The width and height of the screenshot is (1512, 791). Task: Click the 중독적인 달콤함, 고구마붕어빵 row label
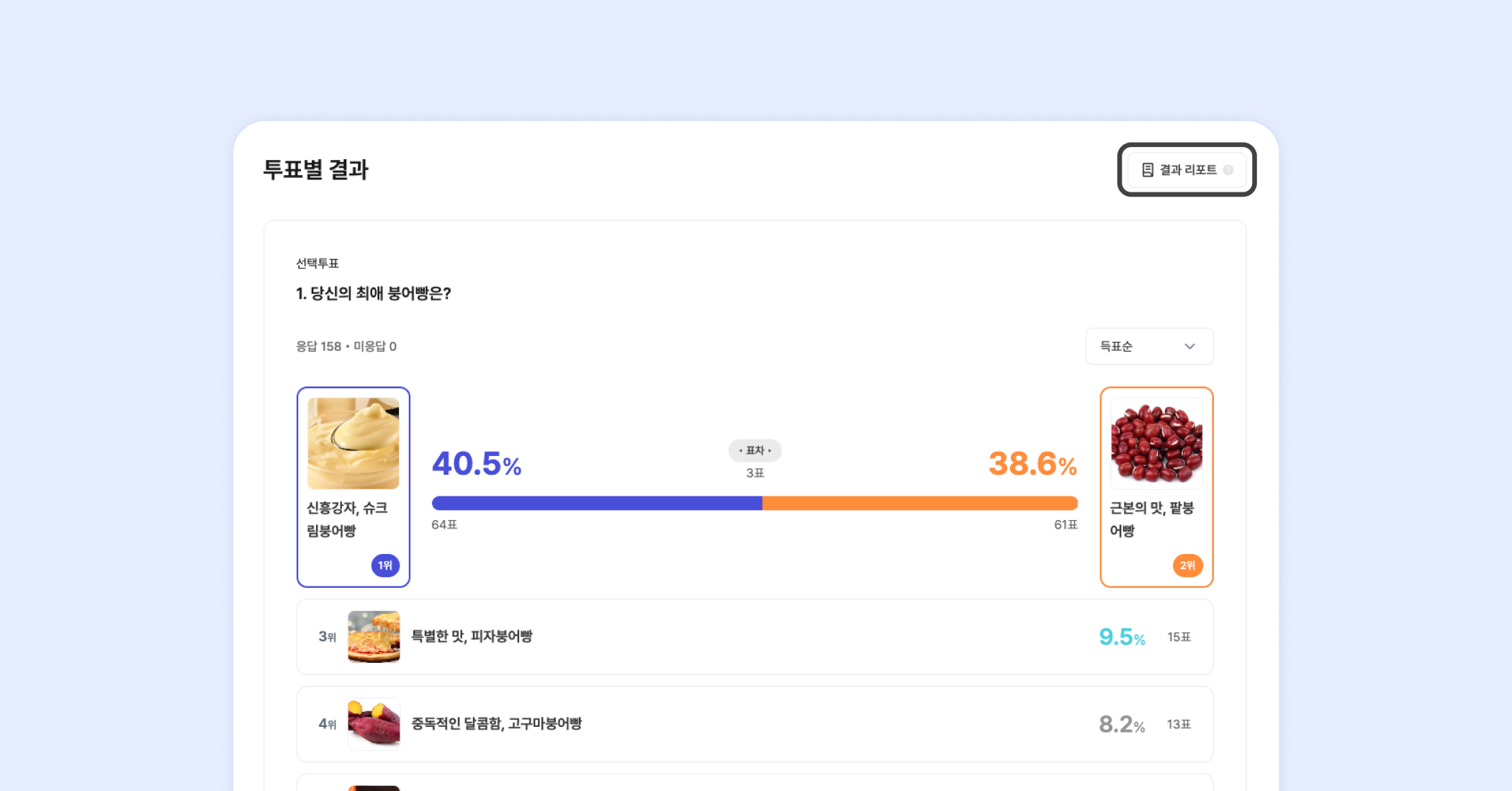[496, 724]
